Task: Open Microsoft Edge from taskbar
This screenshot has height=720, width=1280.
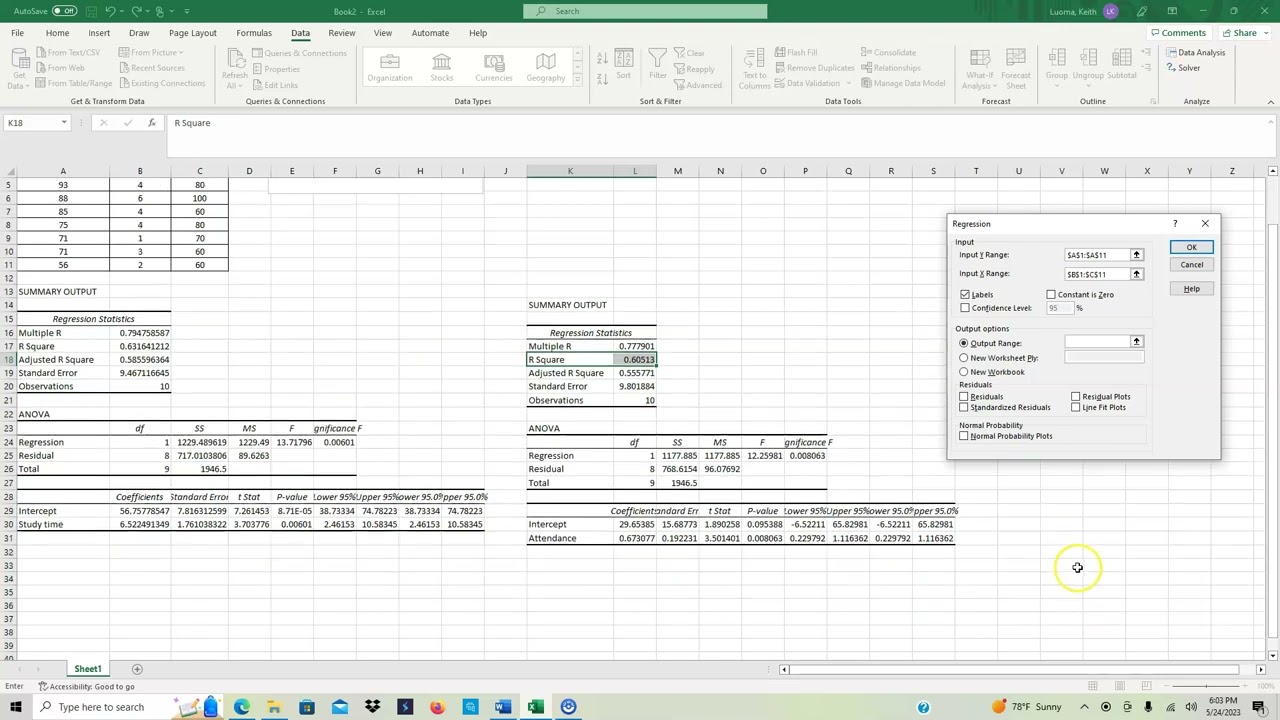Action: tap(241, 707)
